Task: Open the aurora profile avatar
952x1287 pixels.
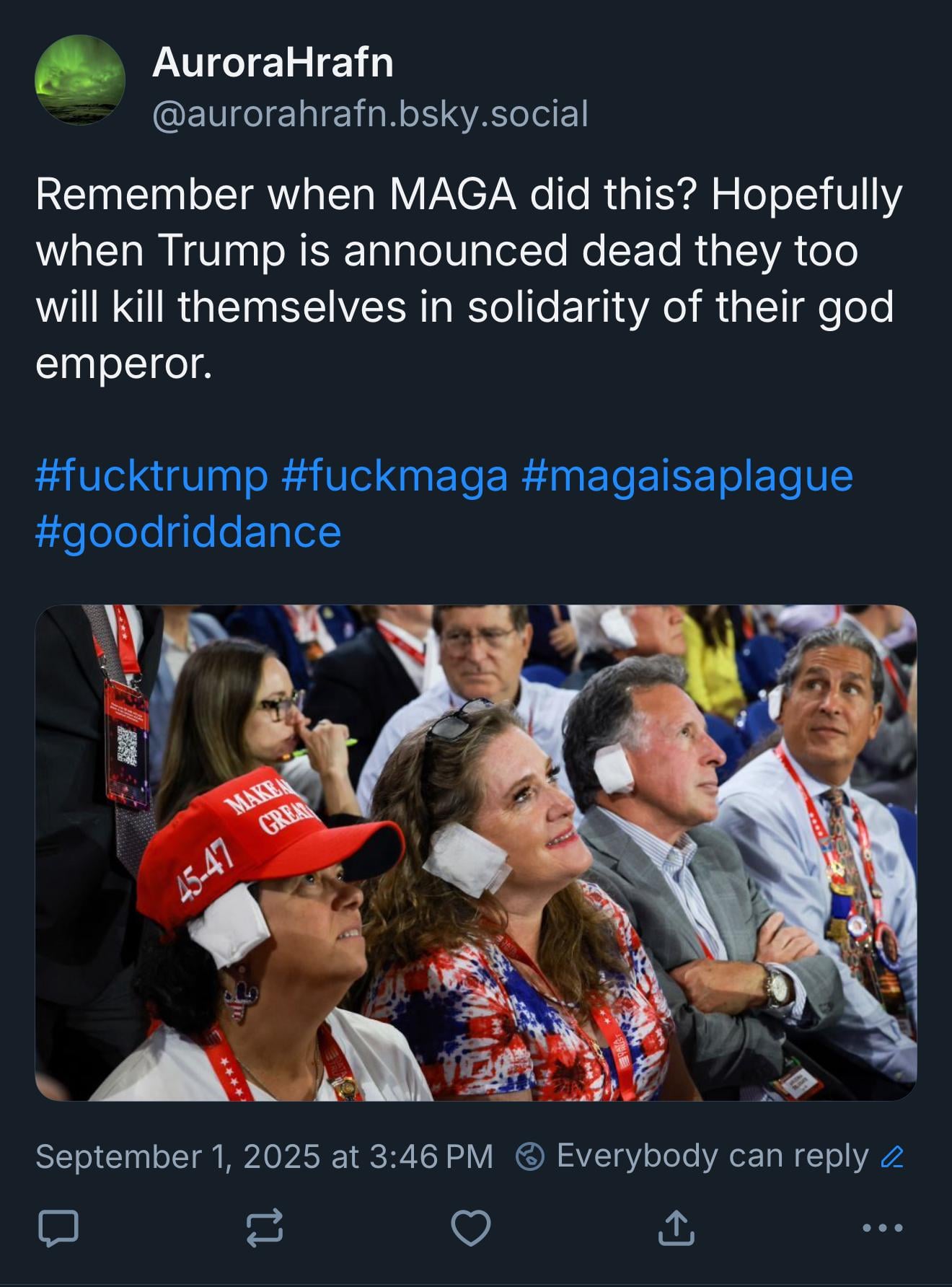Action: [x=80, y=80]
